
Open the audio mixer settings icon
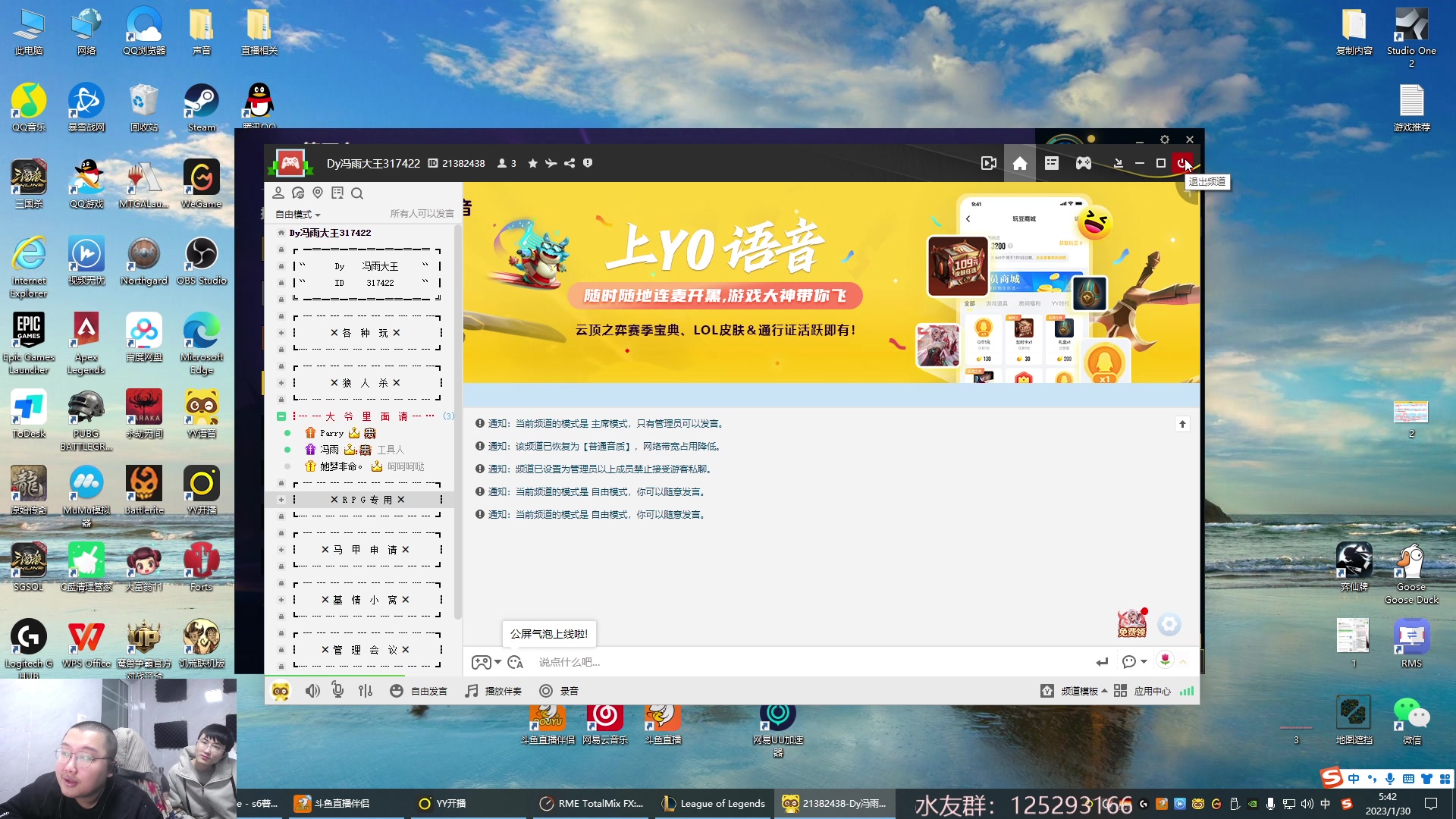(x=366, y=691)
